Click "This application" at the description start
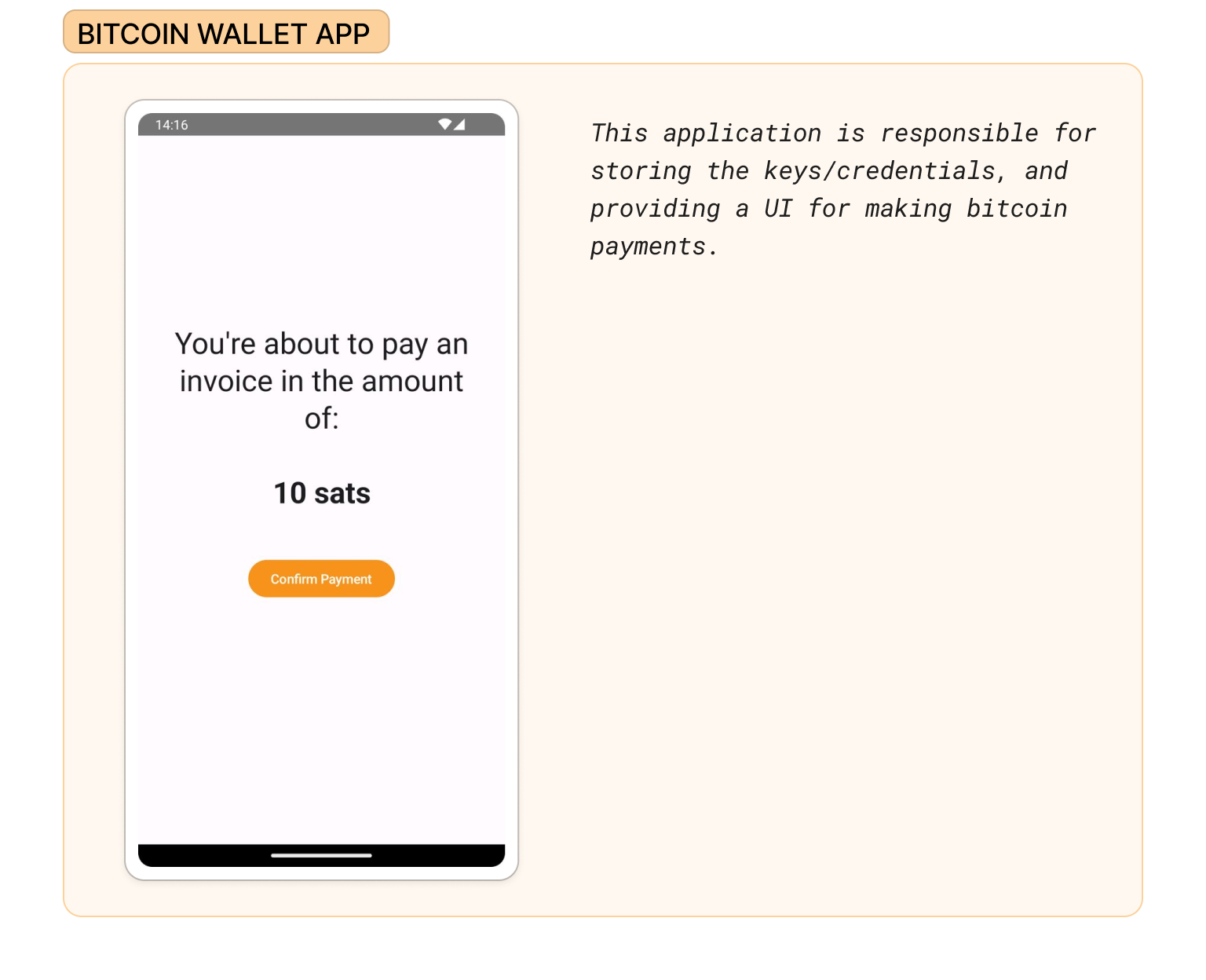Image resolution: width=1206 pixels, height=980 pixels. tap(706, 133)
